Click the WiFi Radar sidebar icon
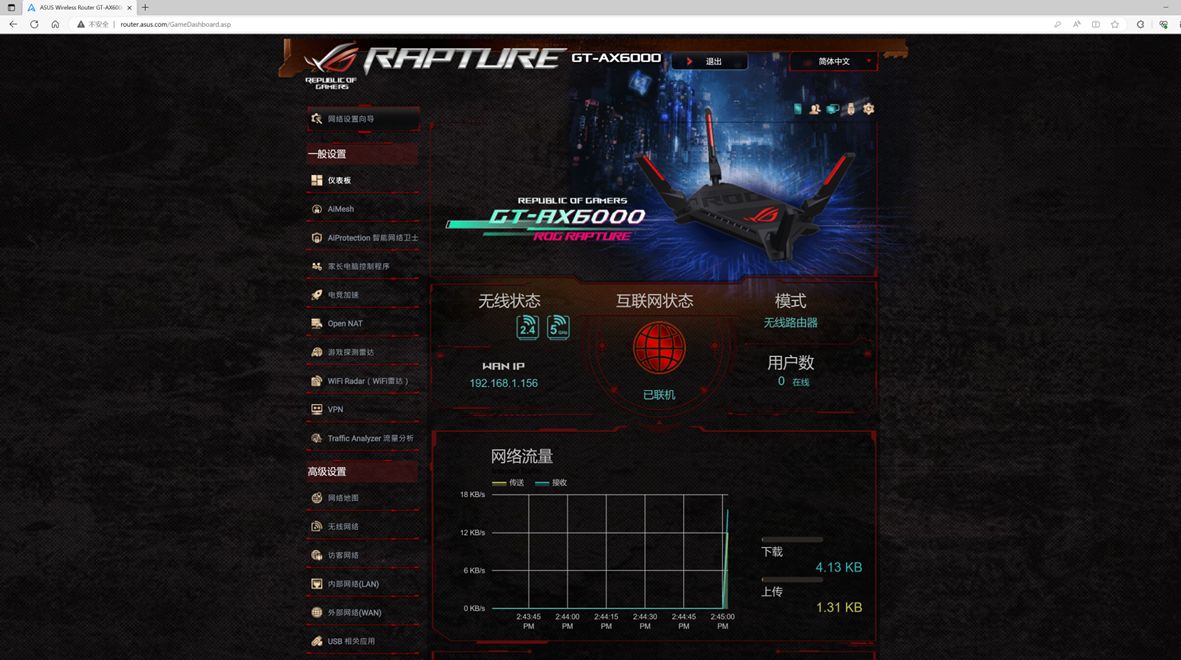Viewport: 1181px width, 660px height. [316, 380]
